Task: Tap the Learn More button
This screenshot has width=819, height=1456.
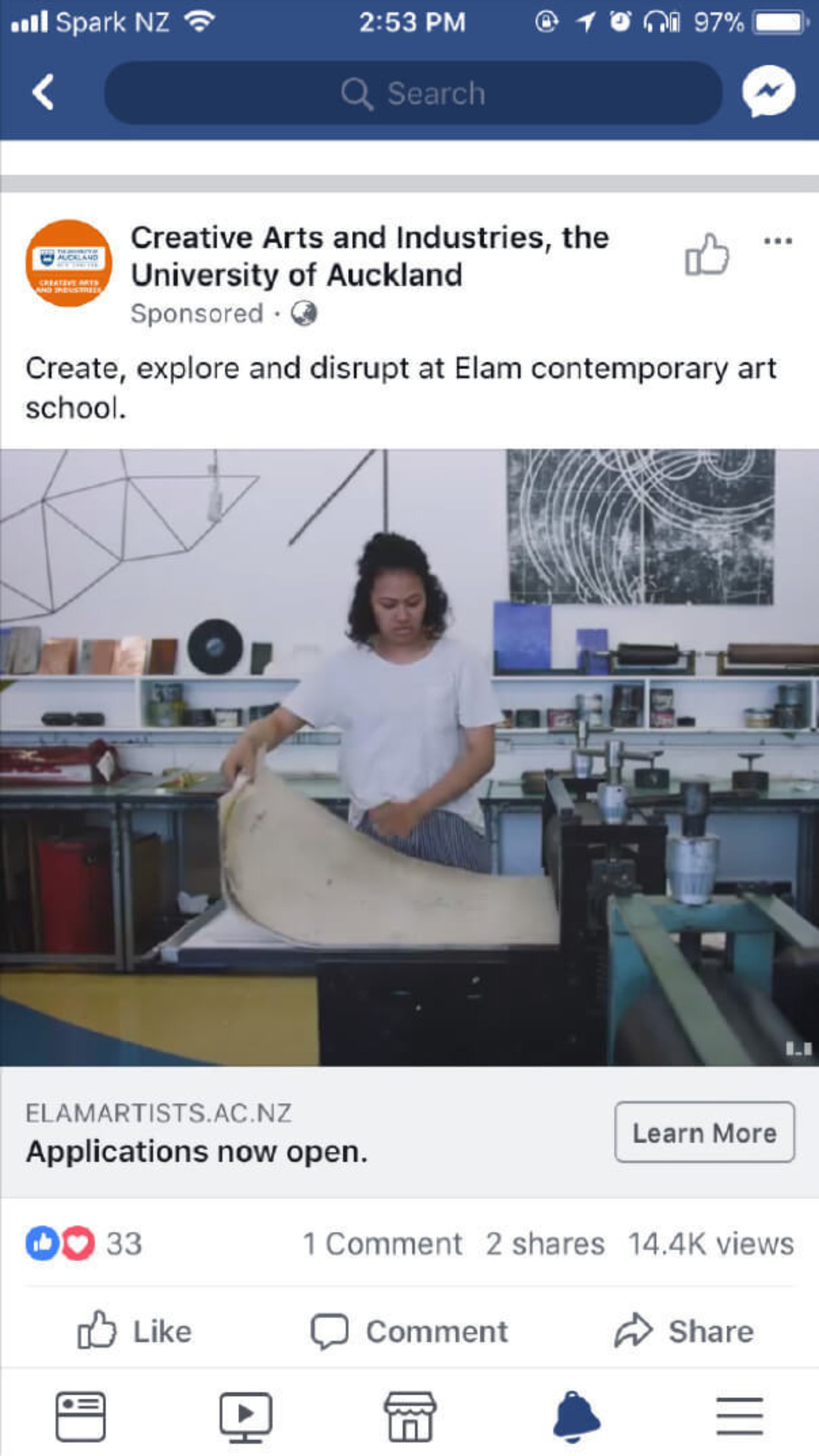Action: [x=705, y=1131]
